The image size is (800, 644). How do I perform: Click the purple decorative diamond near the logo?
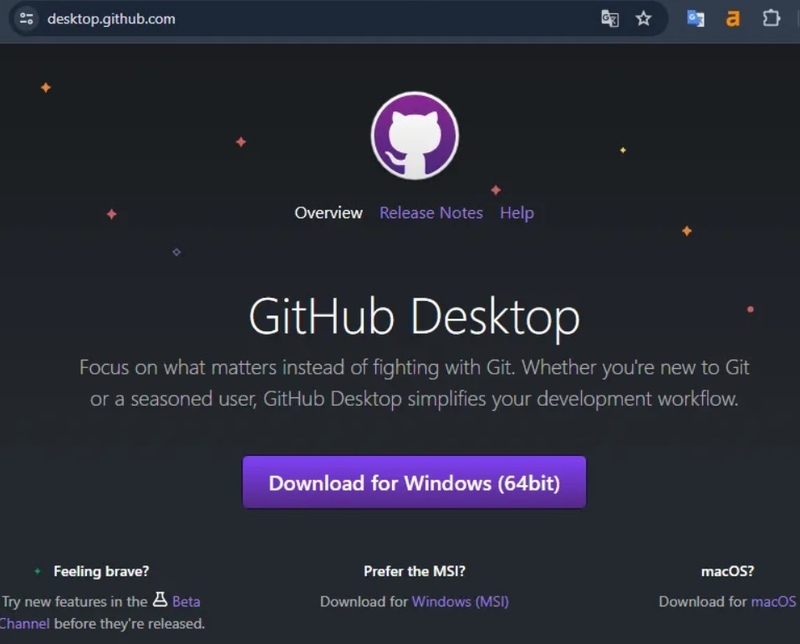(177, 253)
